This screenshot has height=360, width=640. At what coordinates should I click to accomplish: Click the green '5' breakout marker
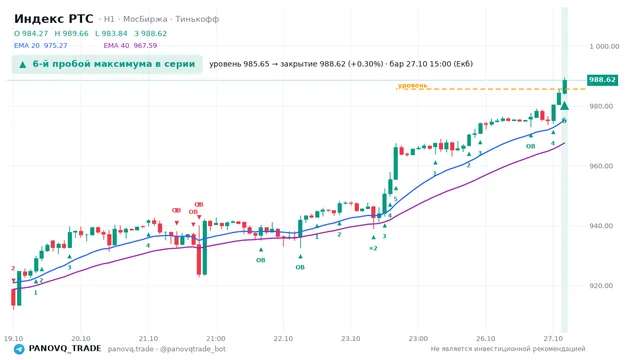pyautogui.click(x=395, y=199)
